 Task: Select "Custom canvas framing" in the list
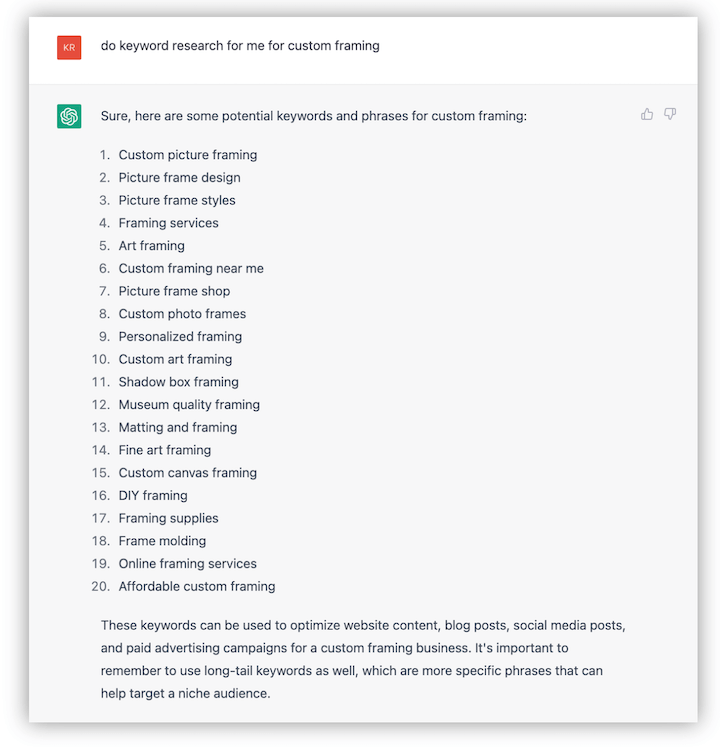coord(187,473)
